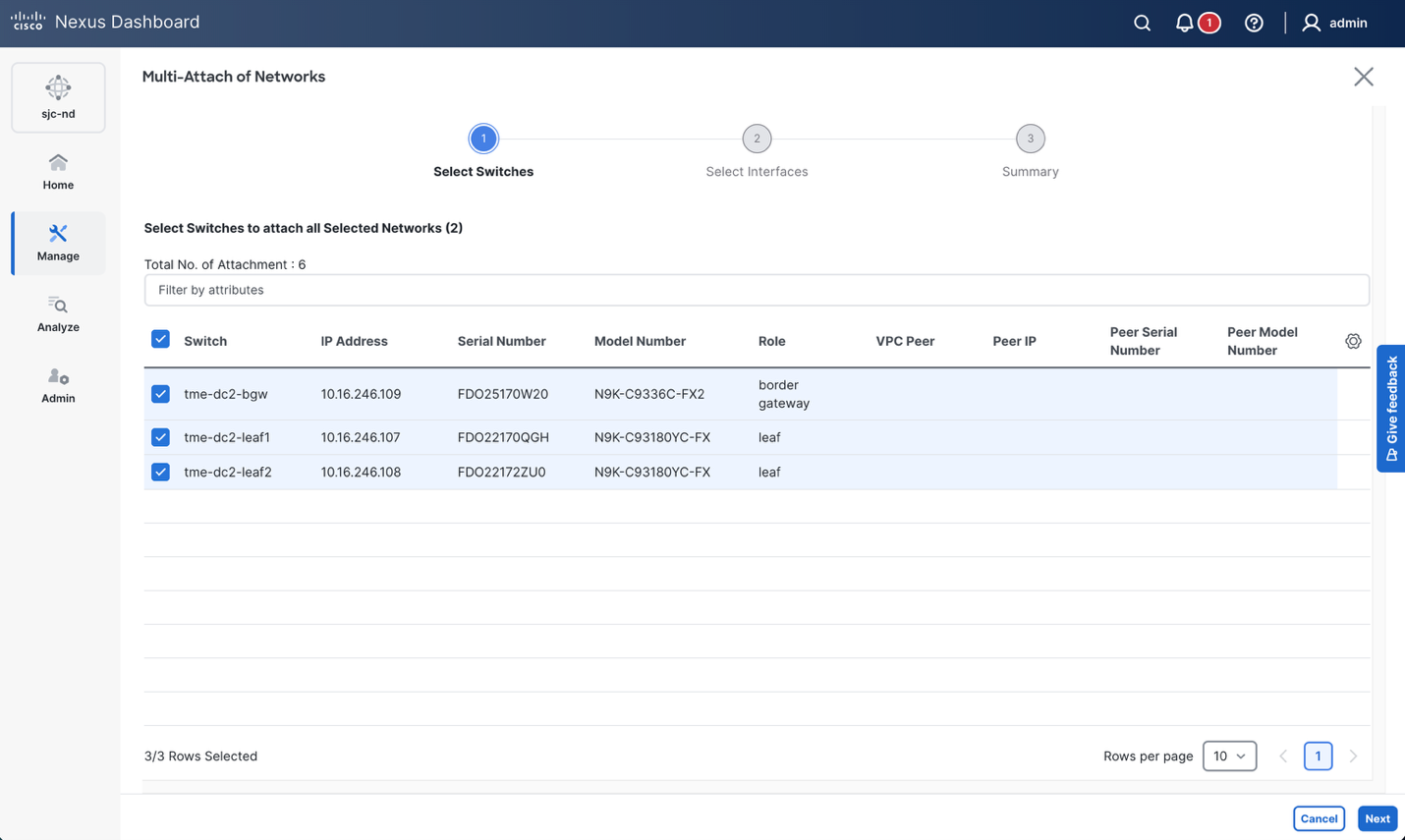Uncheck the tme-dc2-bgw row checkbox
This screenshot has height=840, width=1405.
point(161,394)
